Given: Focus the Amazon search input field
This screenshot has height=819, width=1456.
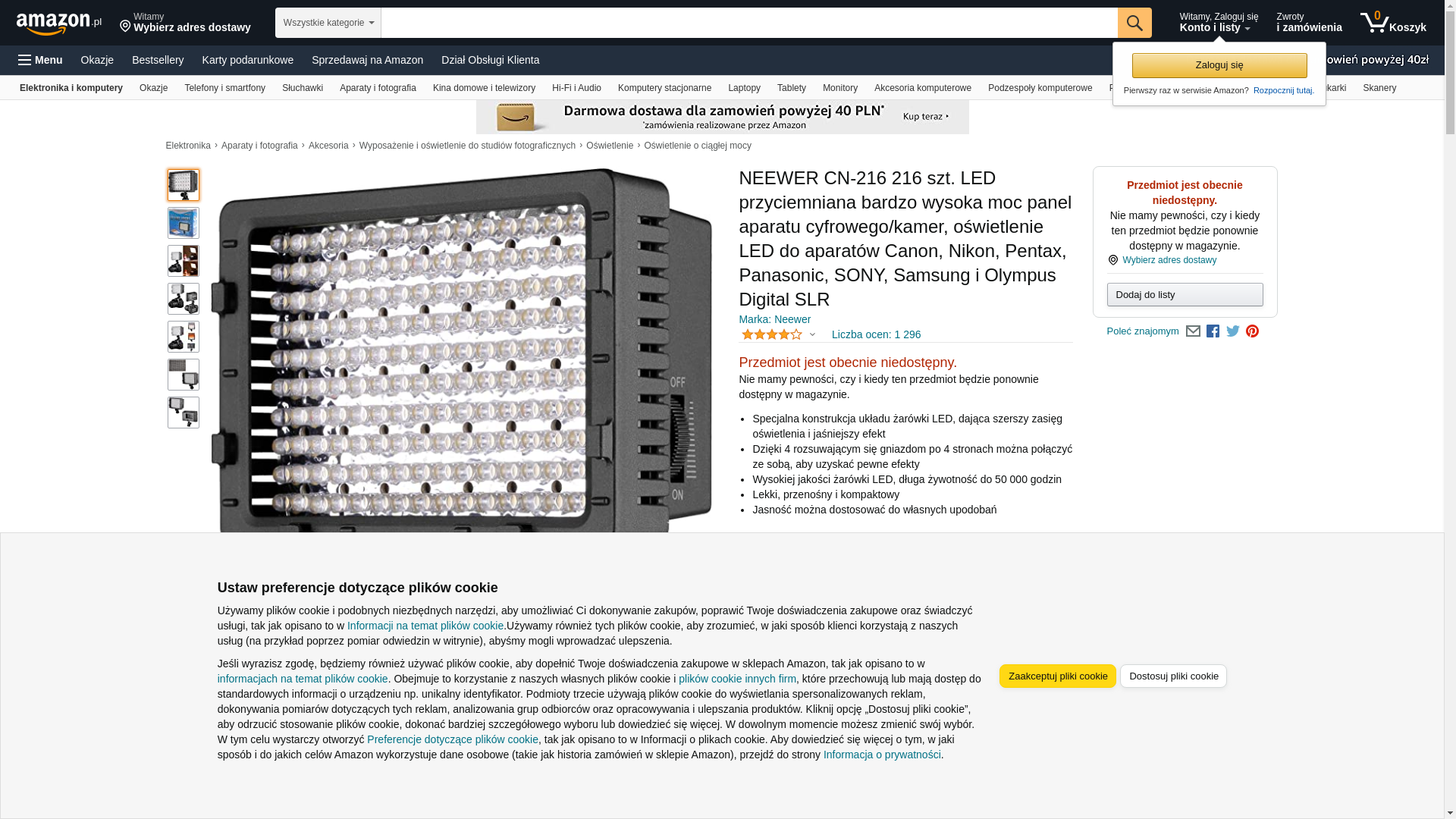Looking at the screenshot, I should pos(749,23).
